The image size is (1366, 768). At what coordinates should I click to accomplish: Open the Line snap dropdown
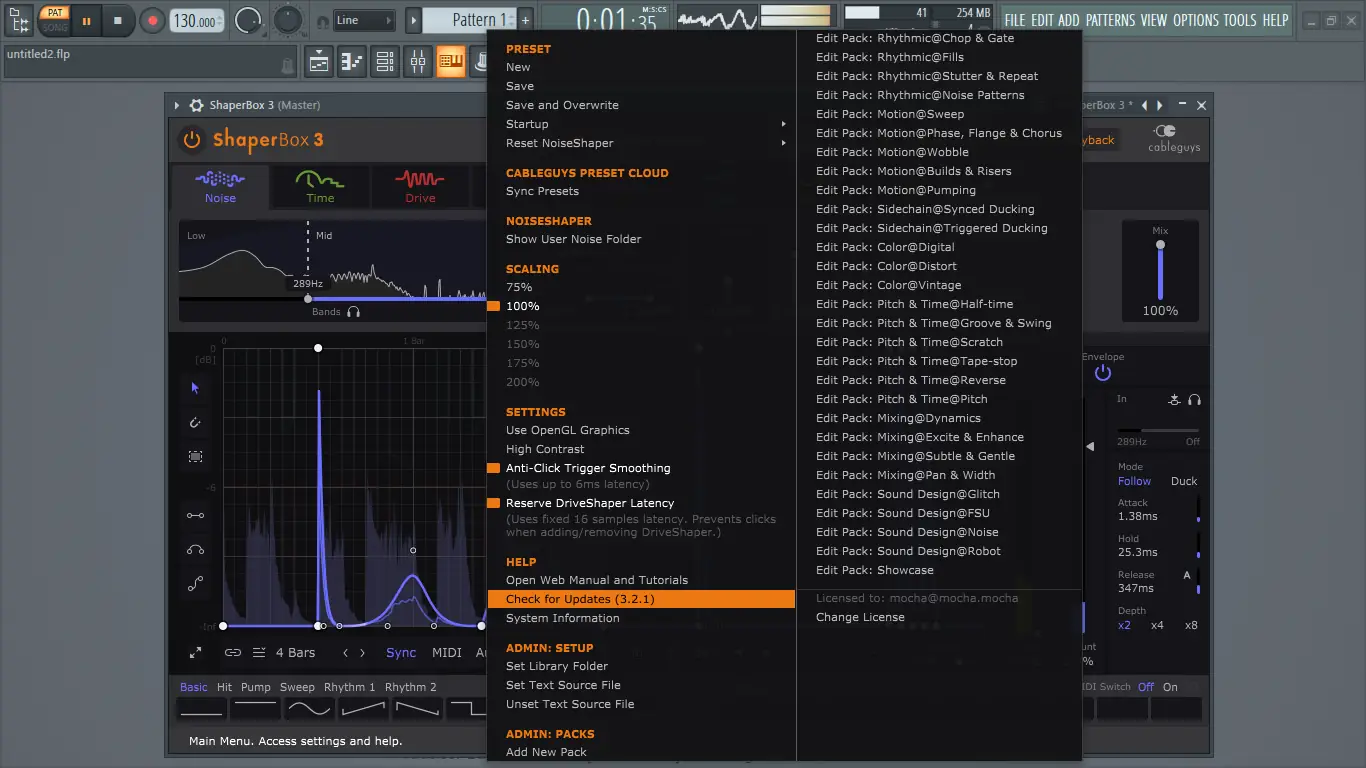click(x=364, y=20)
